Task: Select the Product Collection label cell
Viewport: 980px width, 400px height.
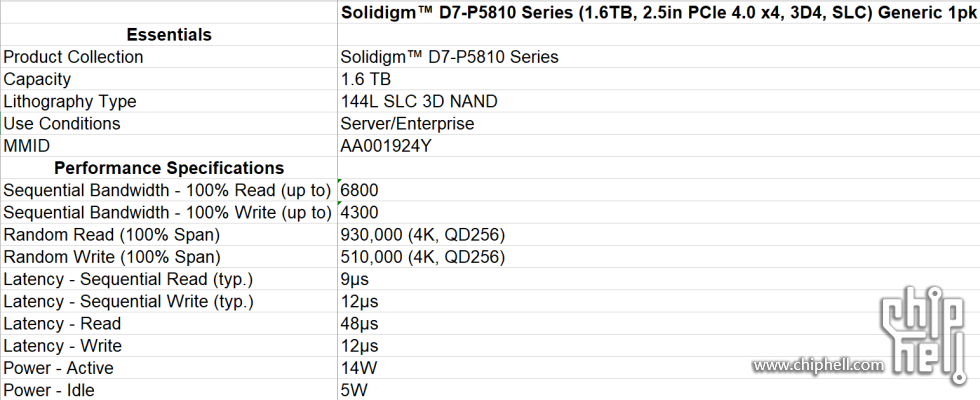Action: point(169,57)
